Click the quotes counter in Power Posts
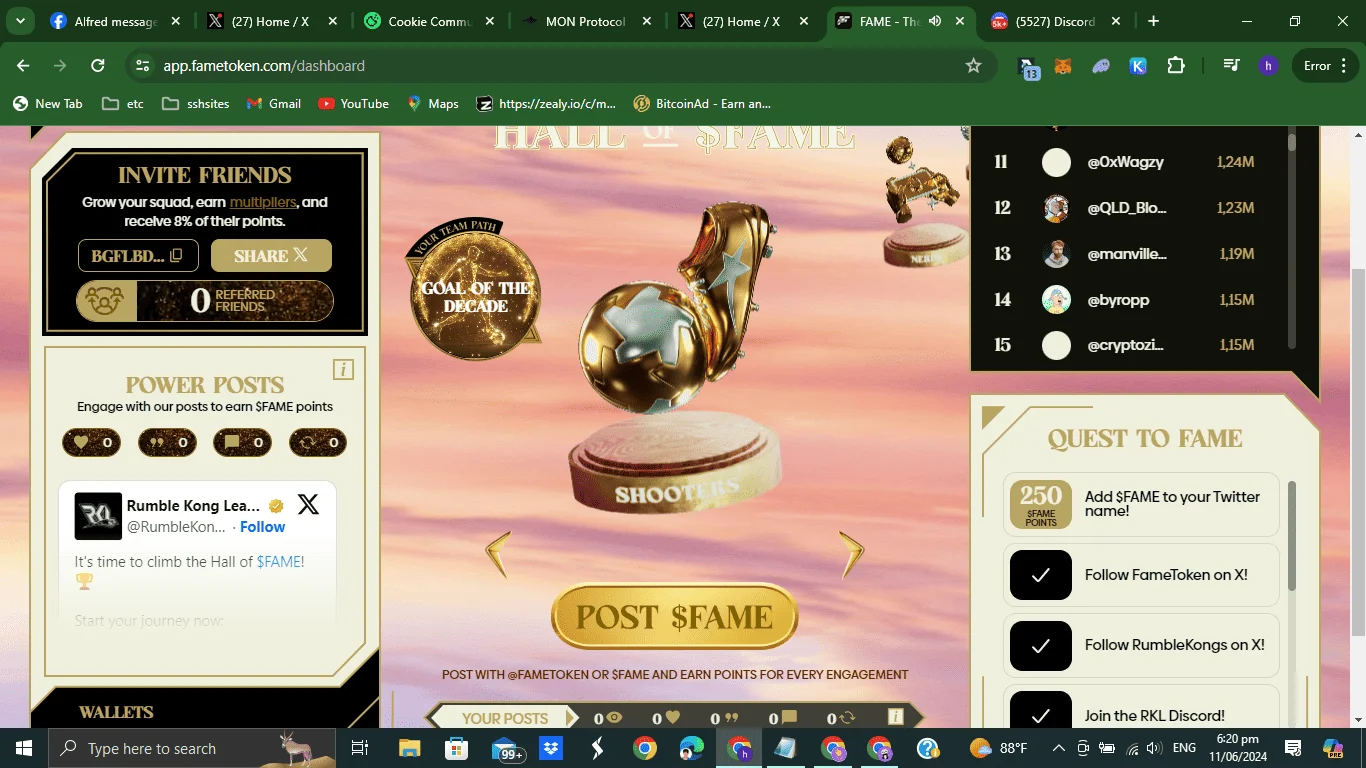The height and width of the screenshot is (768, 1366). 167,442
